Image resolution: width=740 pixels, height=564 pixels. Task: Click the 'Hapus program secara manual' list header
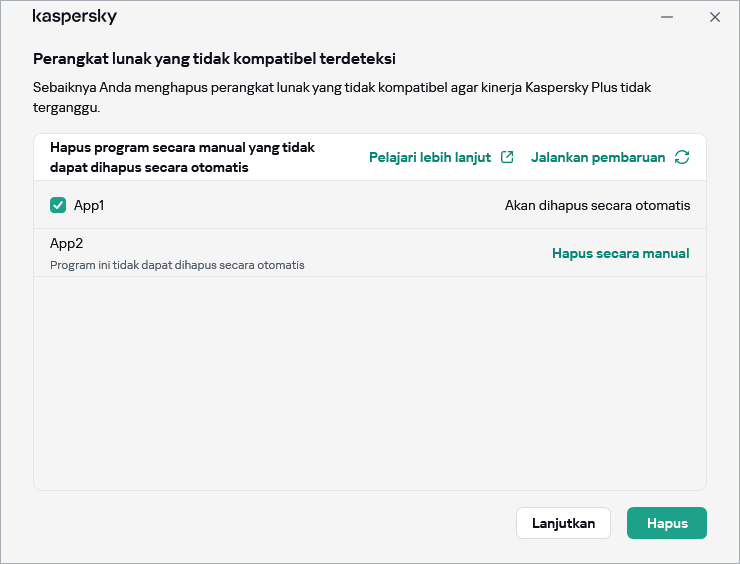[182, 157]
